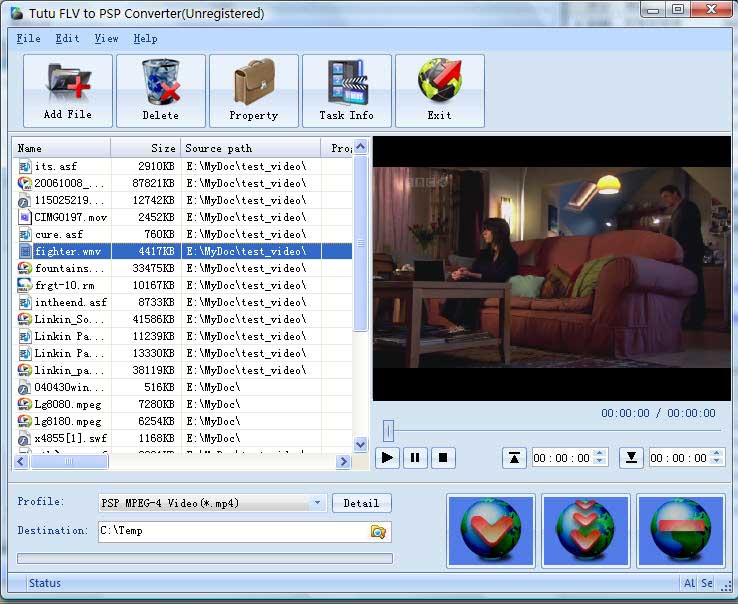Pause the video preview
The height and width of the screenshot is (604, 738).
click(x=415, y=458)
